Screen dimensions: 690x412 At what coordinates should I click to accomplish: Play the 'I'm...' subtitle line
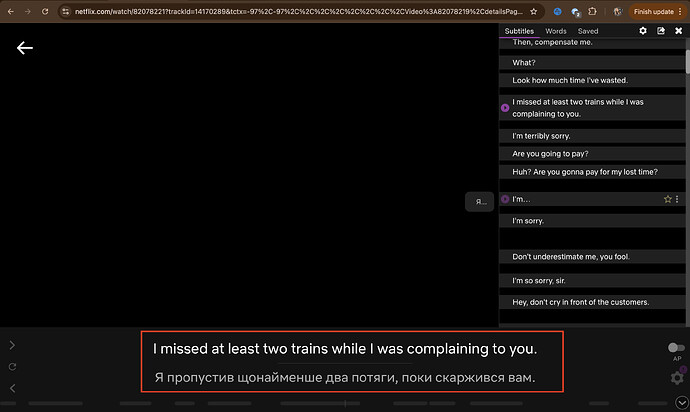pyautogui.click(x=505, y=199)
